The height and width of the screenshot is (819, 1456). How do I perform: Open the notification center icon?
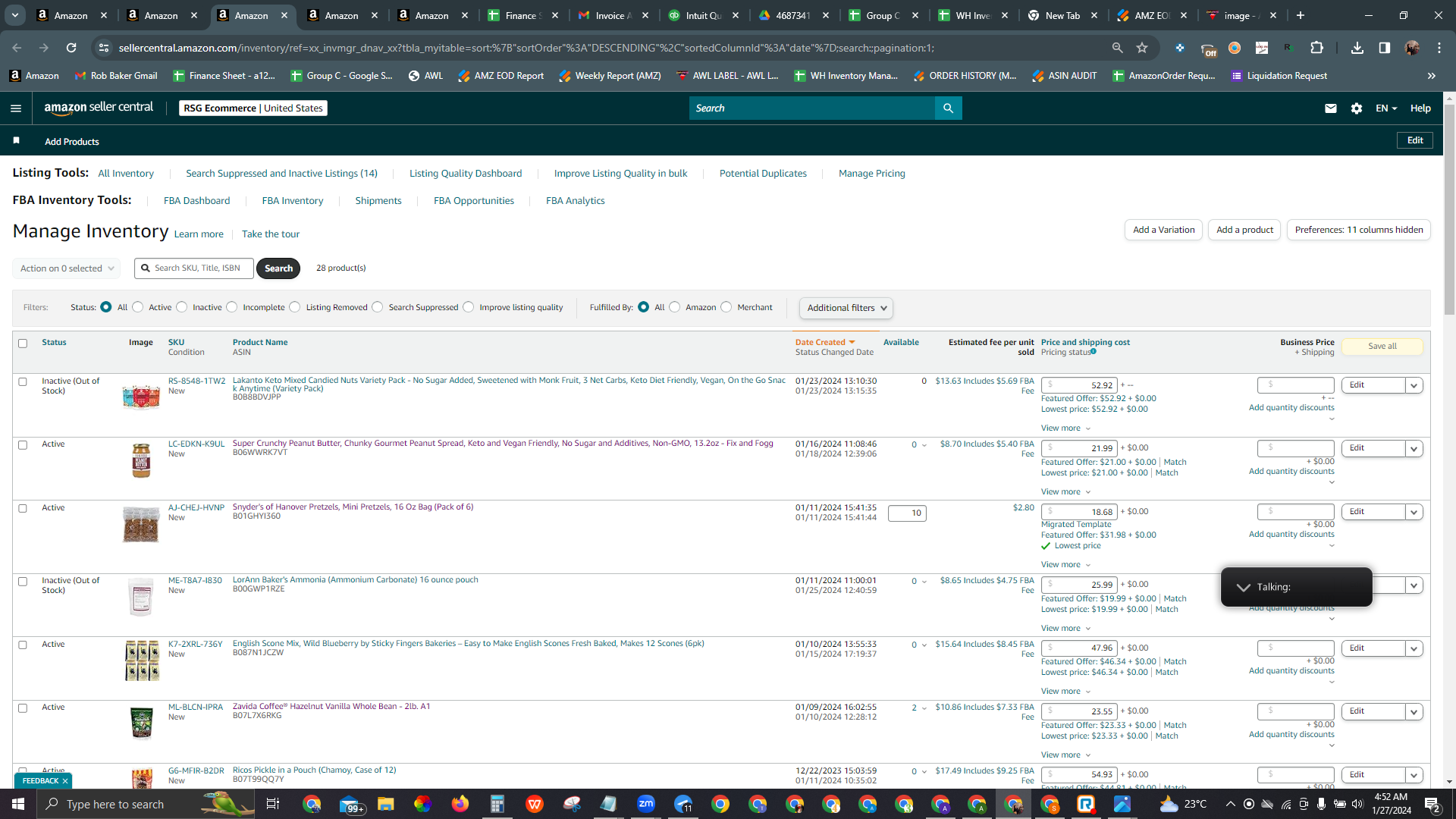click(x=1432, y=804)
